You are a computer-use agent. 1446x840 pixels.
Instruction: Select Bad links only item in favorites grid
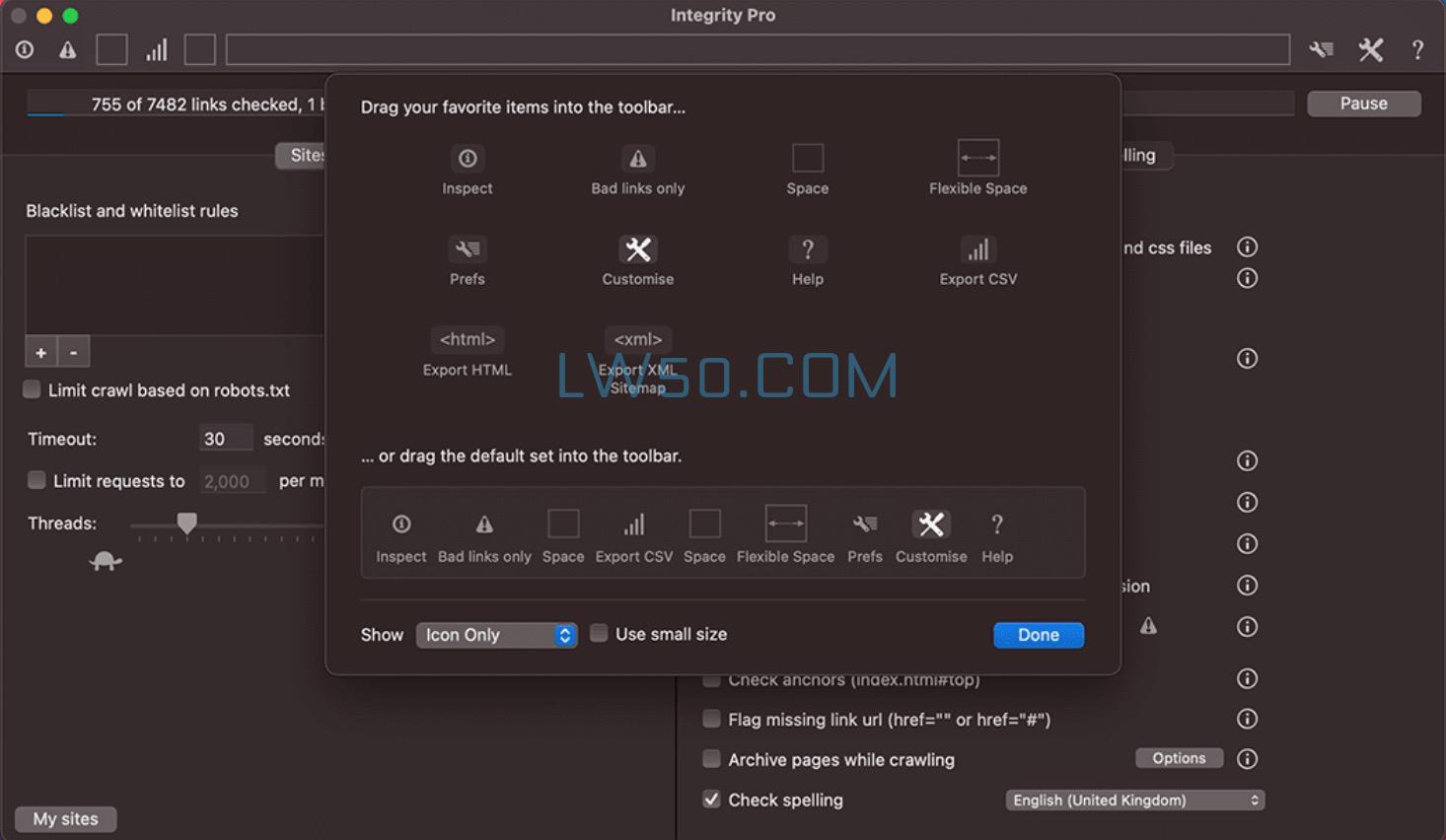point(638,171)
